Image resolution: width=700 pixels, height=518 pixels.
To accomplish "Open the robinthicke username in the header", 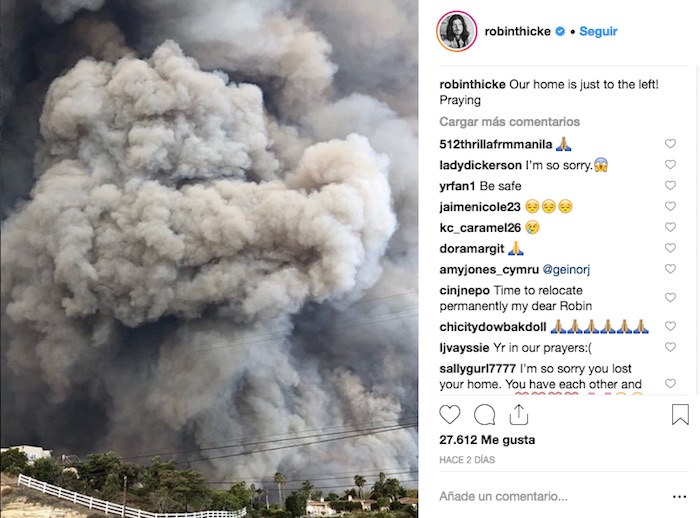I will pos(517,31).
